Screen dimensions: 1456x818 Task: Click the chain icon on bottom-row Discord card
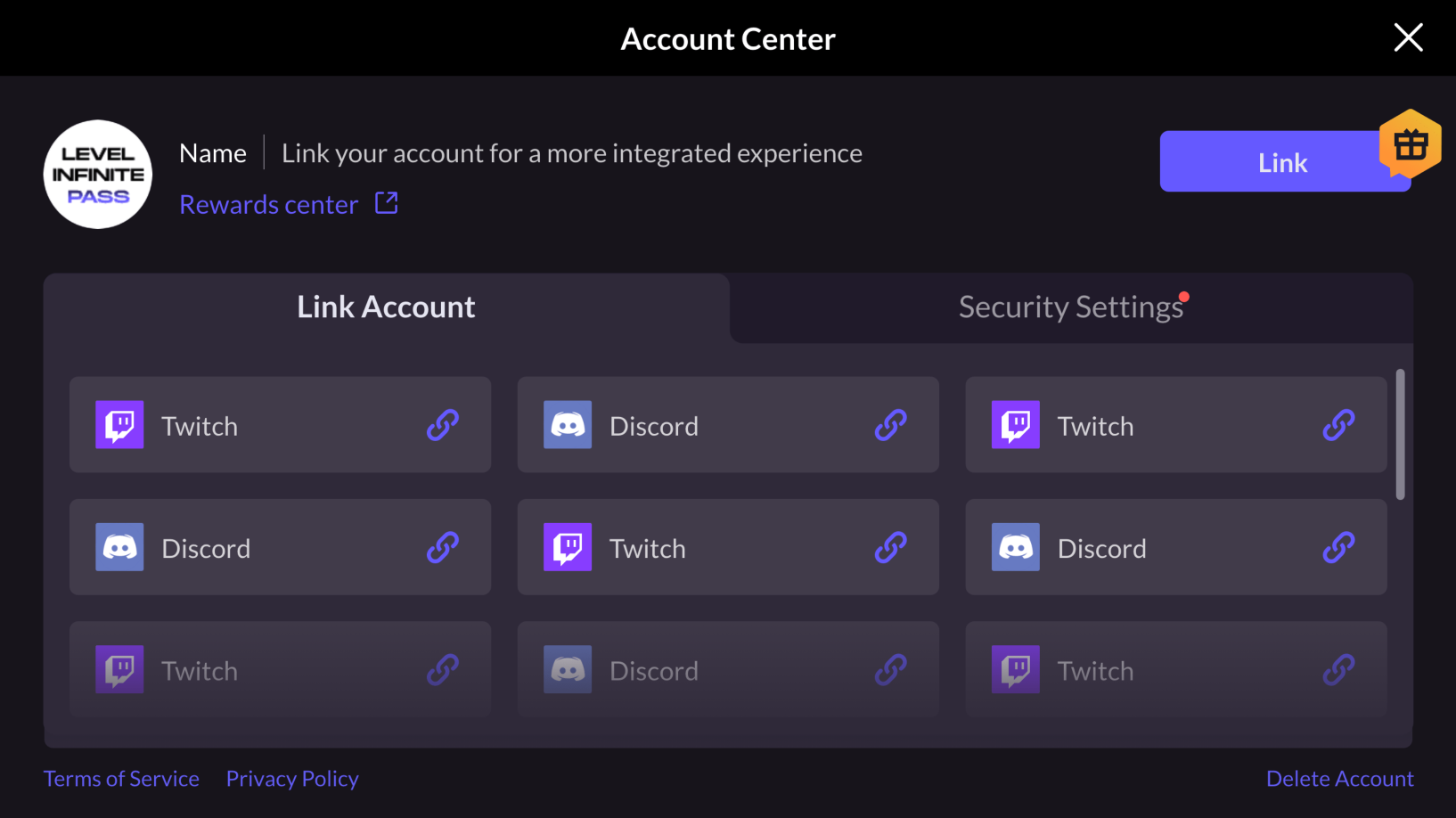tap(890, 669)
